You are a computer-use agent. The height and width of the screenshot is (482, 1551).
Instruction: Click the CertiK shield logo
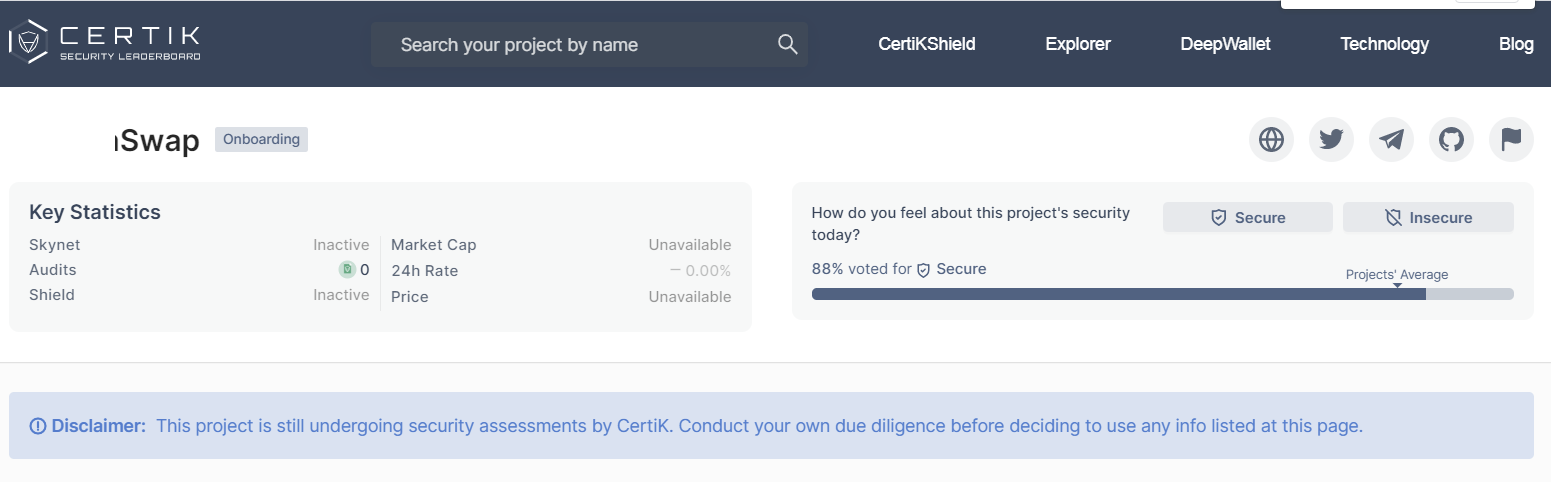[28, 42]
